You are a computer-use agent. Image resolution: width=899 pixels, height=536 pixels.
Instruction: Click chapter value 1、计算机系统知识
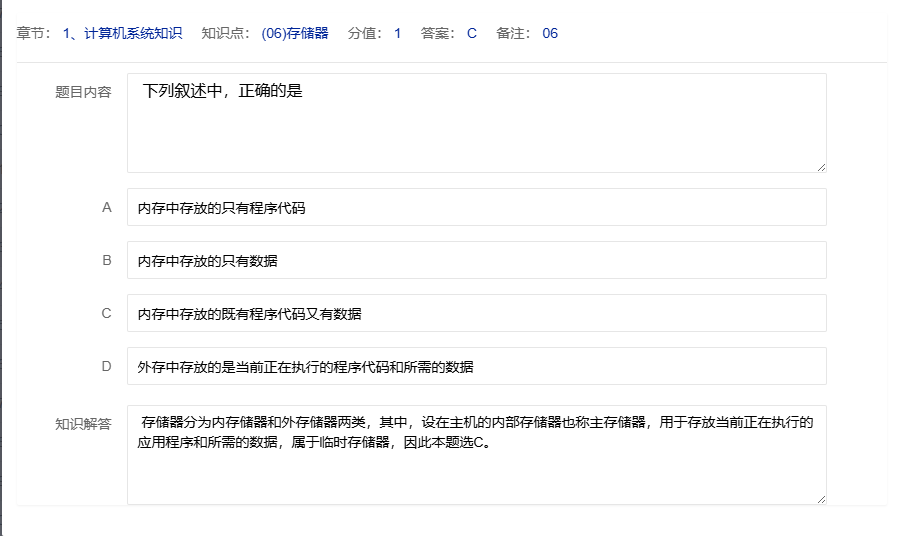(x=122, y=33)
